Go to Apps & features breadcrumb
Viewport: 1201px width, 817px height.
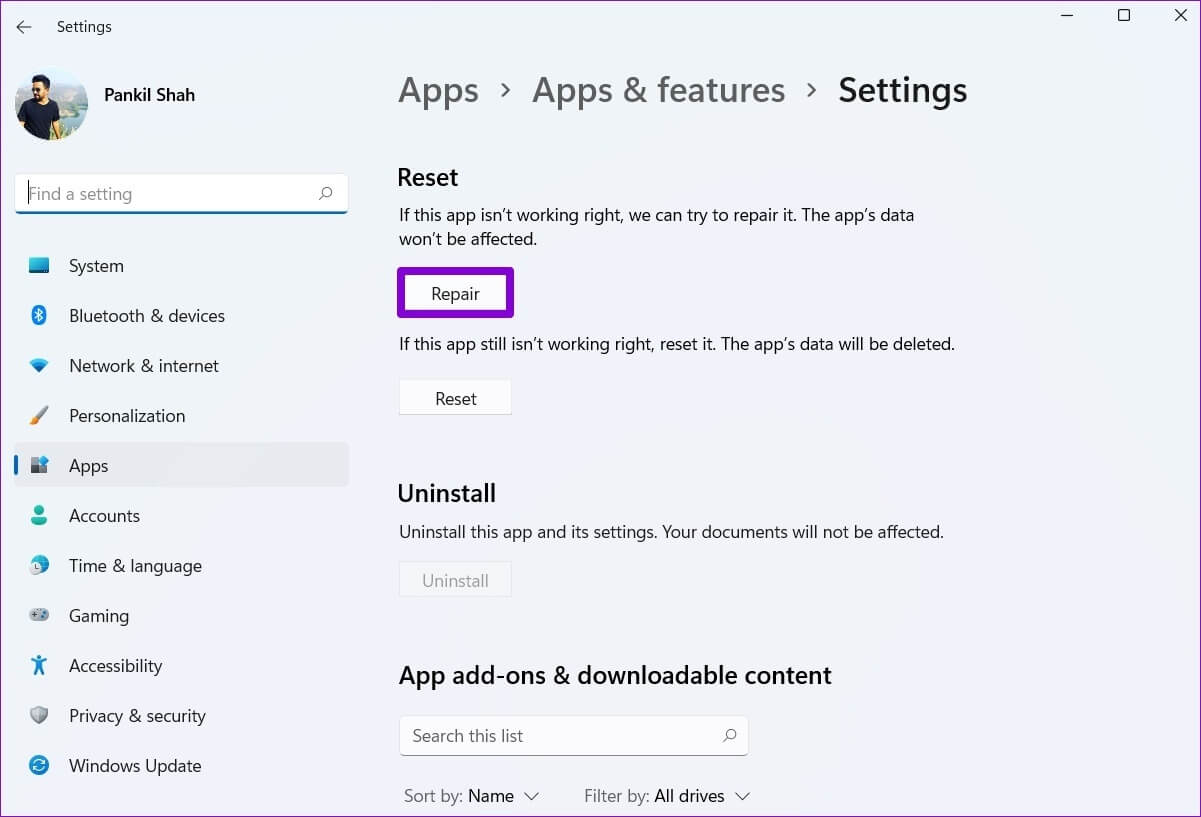[x=658, y=91]
